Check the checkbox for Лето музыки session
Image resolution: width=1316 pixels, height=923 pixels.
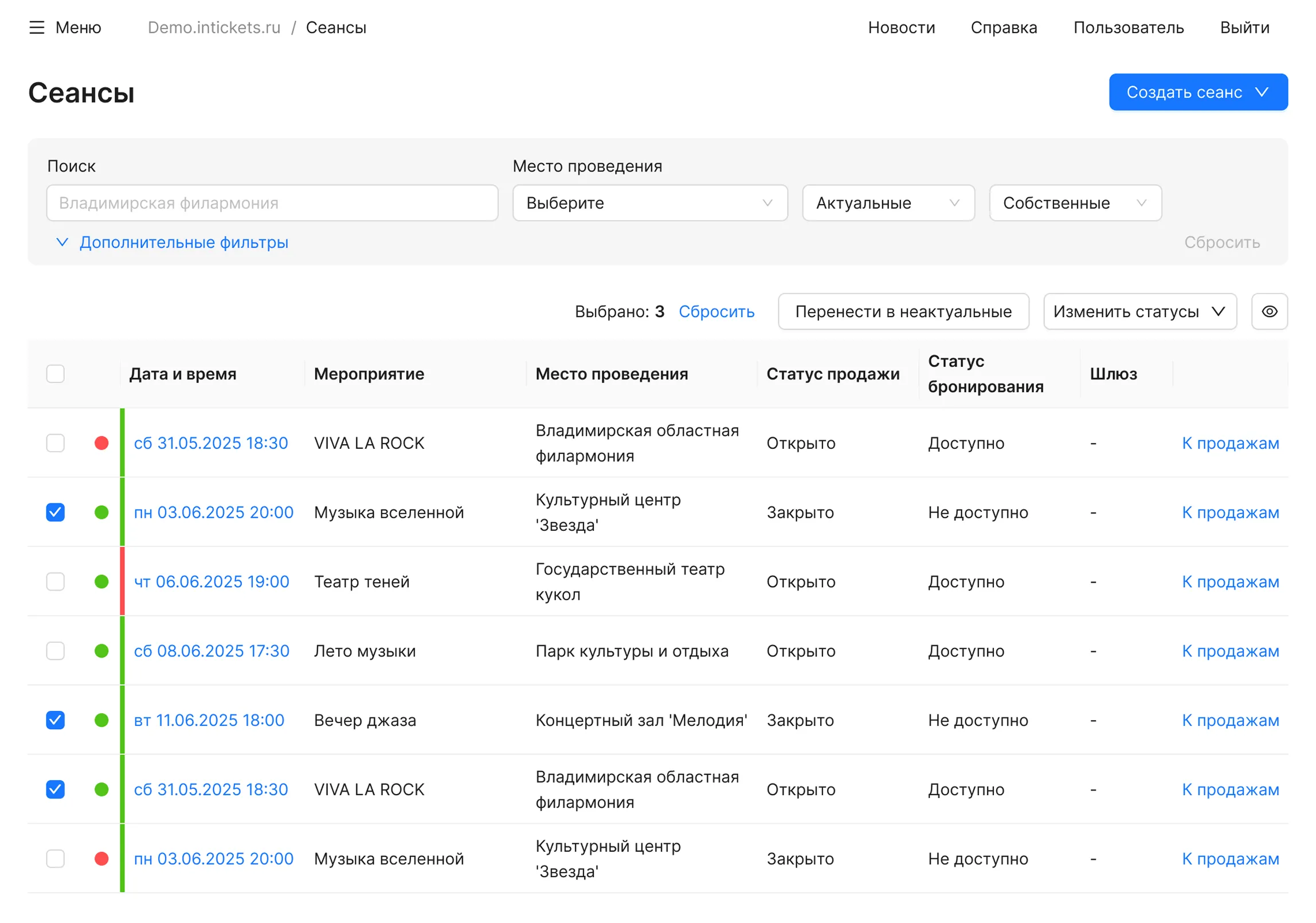(x=55, y=651)
